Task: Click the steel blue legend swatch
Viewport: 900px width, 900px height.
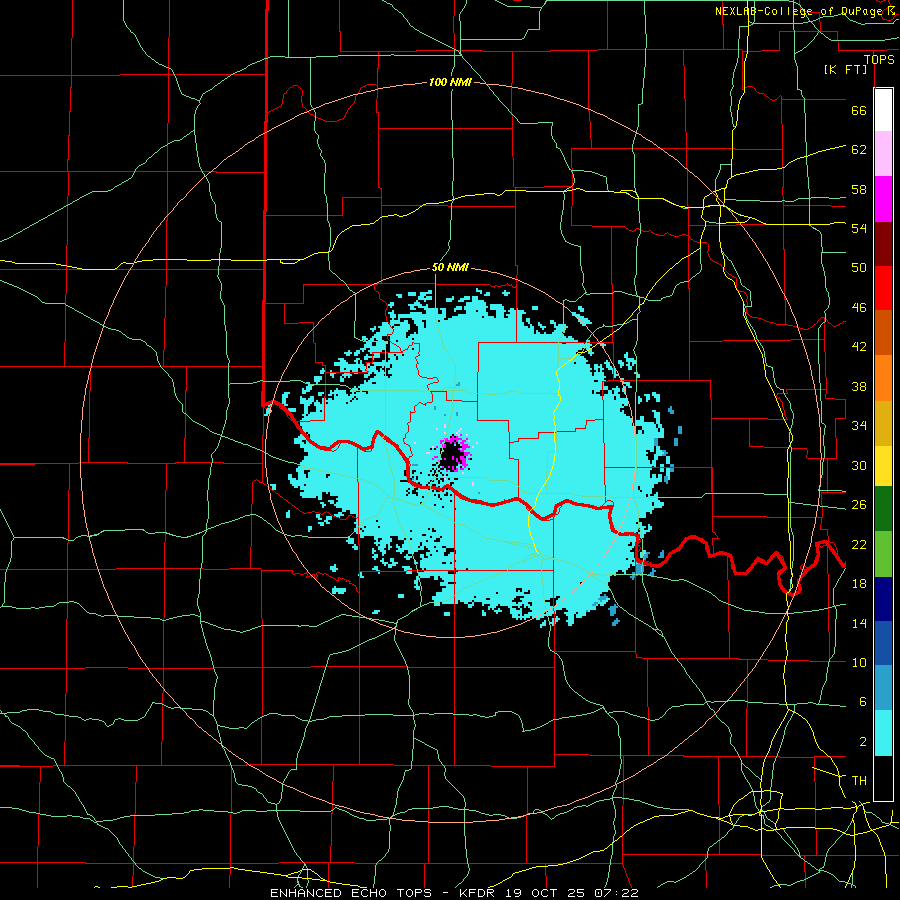Action: tap(883, 688)
